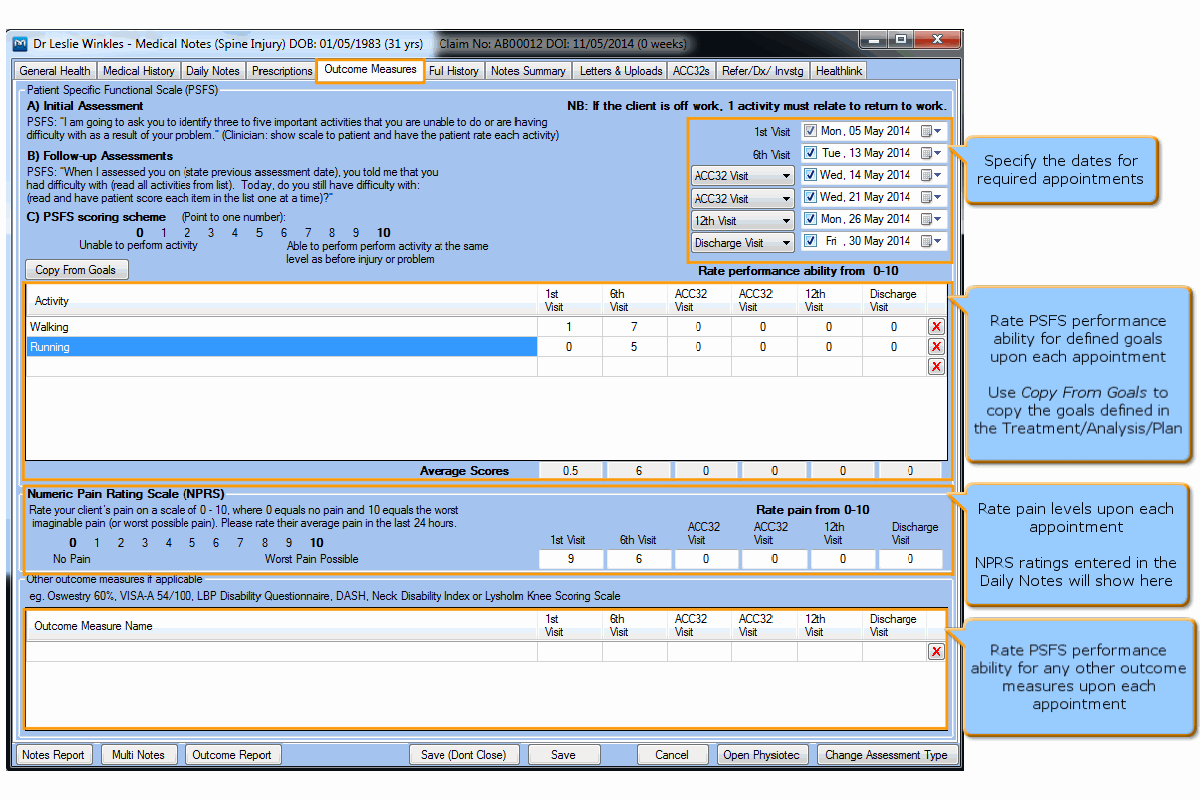Open the Letters & Uploads tab
The height and width of the screenshot is (800, 1200).
[621, 71]
